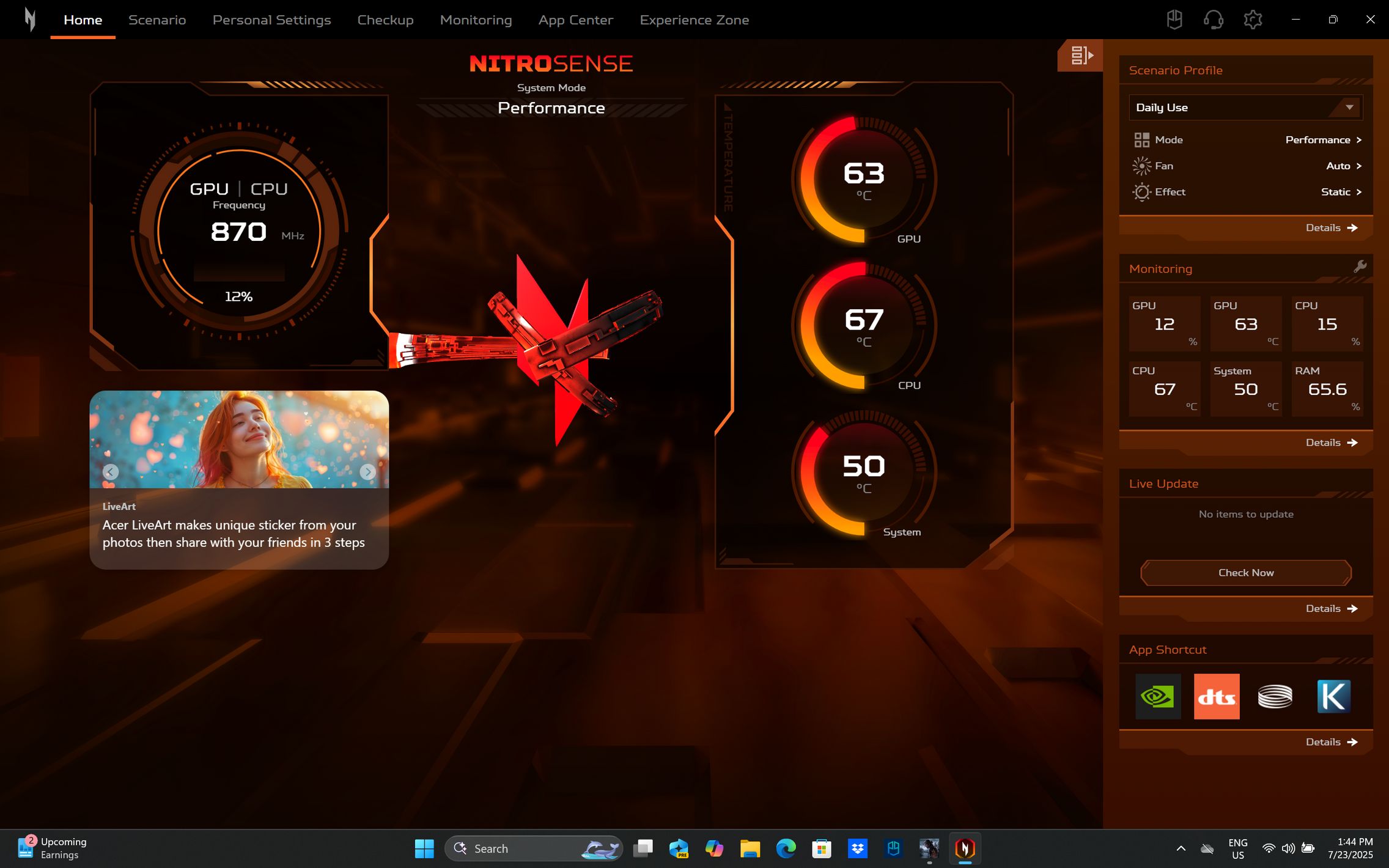Click CPU 15% monitoring tile
Viewport: 1389px width, 868px height.
1327,323
